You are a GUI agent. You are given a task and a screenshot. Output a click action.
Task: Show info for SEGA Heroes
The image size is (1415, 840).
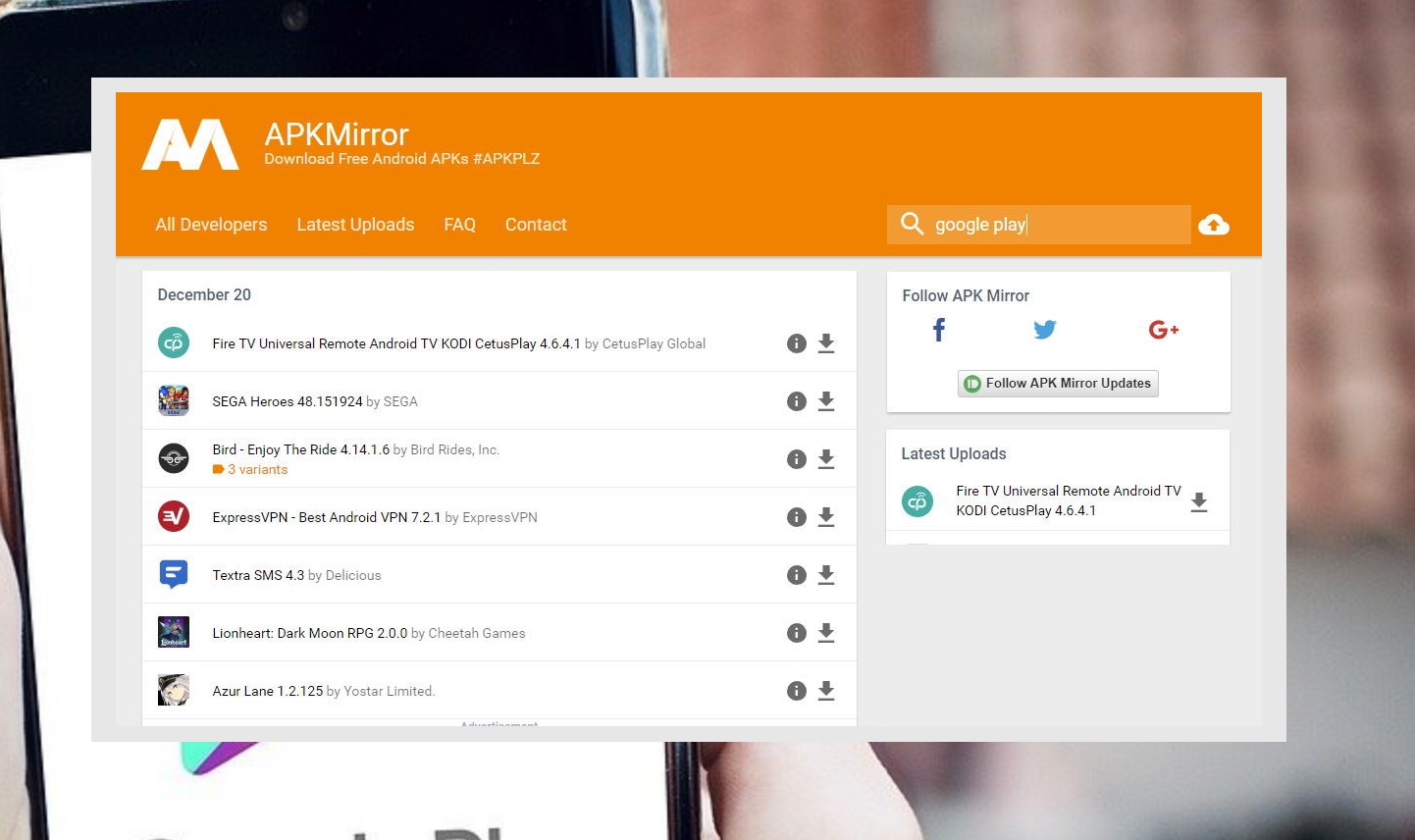797,401
